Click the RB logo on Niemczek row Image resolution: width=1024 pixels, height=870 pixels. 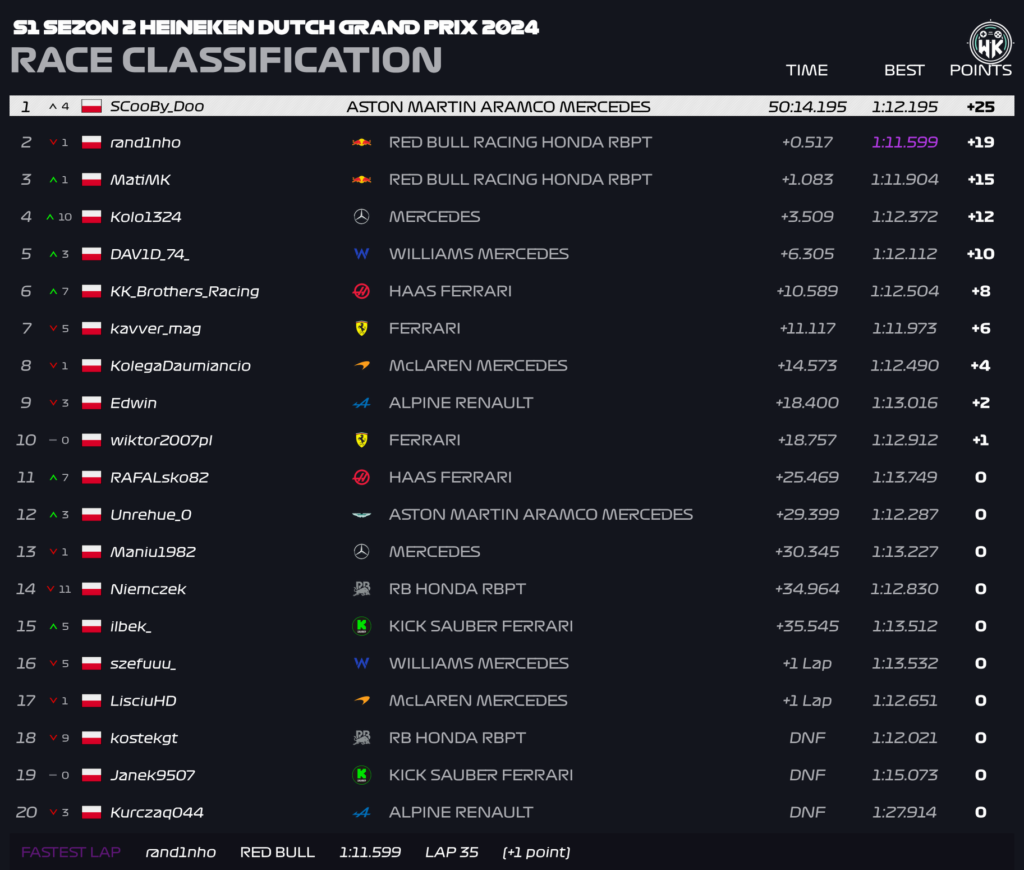pyautogui.click(x=361, y=589)
